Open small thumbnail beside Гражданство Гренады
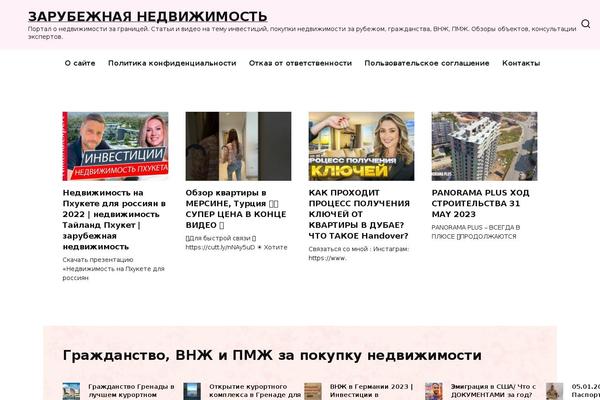Screen dimensions: 600x400 click(72, 391)
